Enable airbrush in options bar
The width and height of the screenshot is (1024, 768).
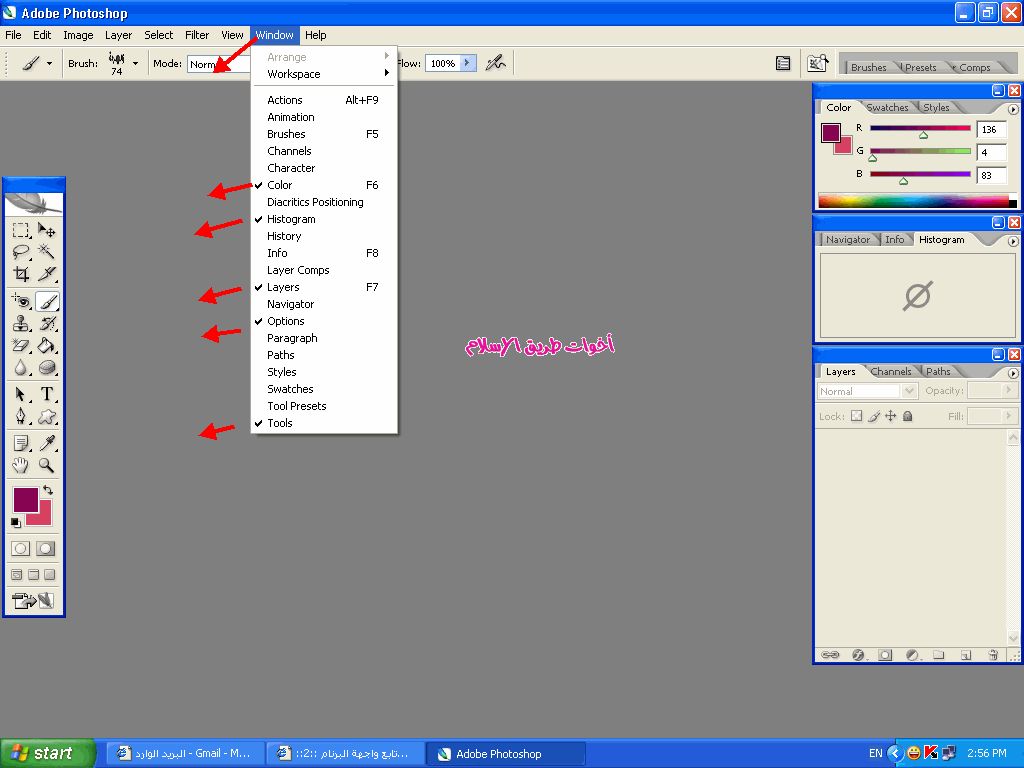coord(496,63)
